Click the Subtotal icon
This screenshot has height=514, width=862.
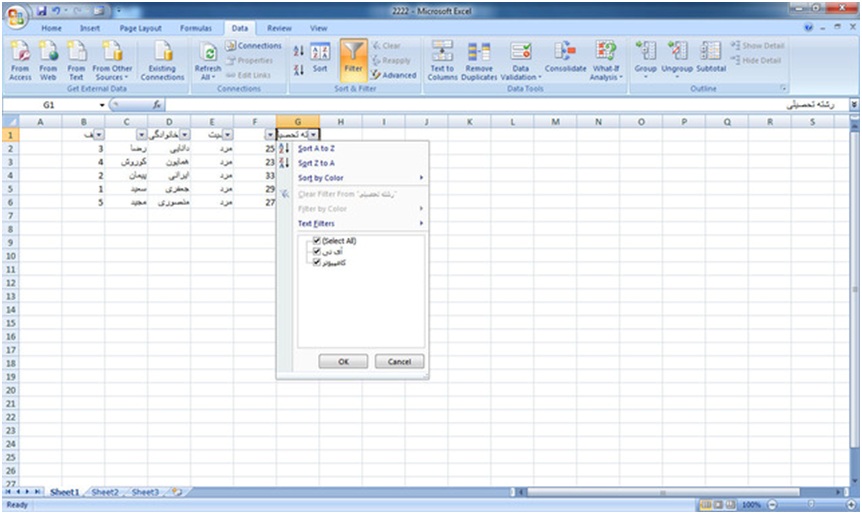711,54
